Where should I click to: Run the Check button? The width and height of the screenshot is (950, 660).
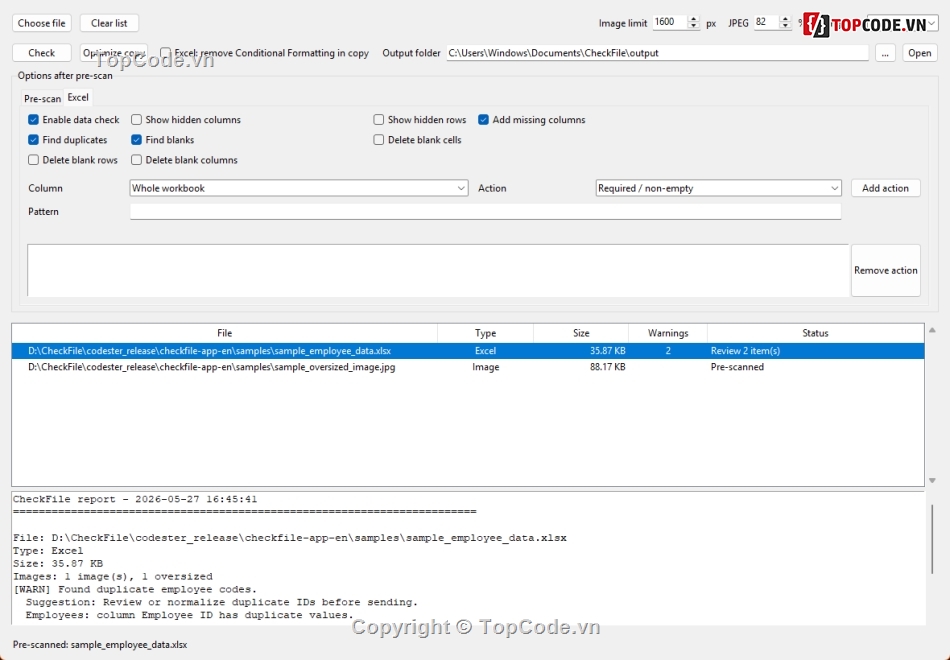click(42, 53)
